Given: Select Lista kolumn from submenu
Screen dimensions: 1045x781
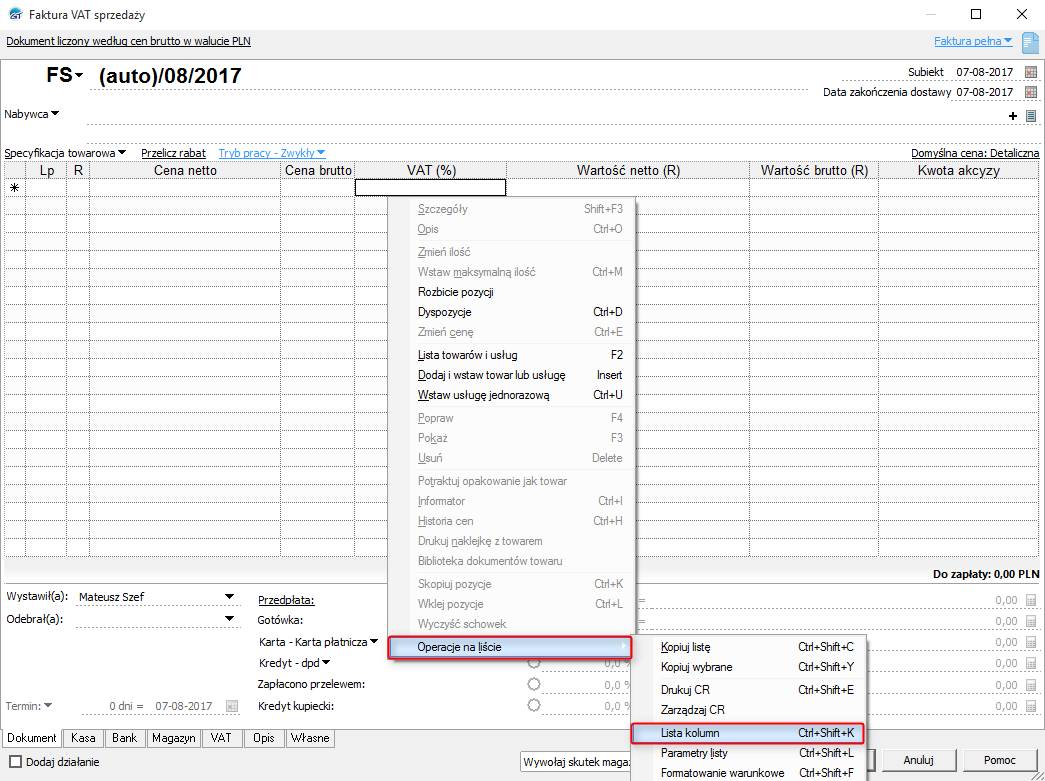Looking at the screenshot, I should tap(747, 733).
